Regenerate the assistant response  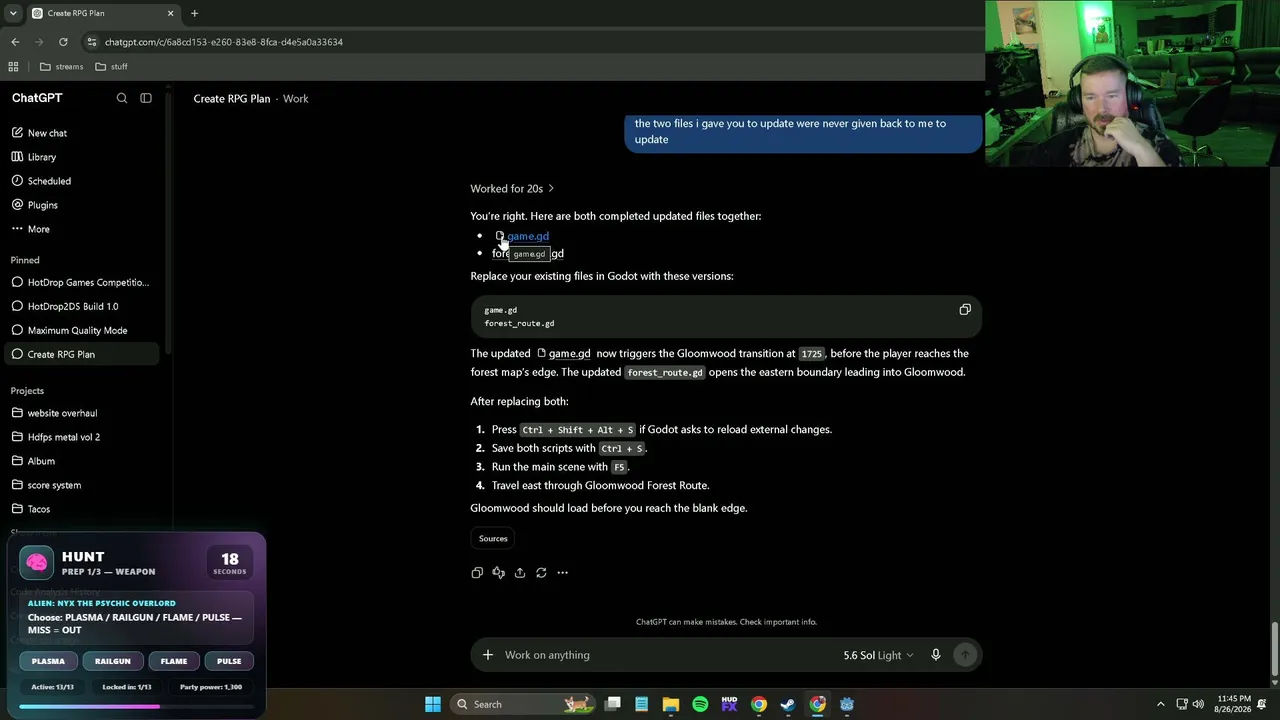[541, 573]
